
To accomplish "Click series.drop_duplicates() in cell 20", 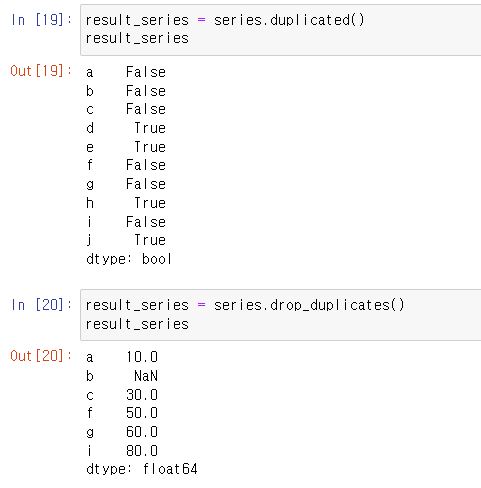I will point(309,305).
